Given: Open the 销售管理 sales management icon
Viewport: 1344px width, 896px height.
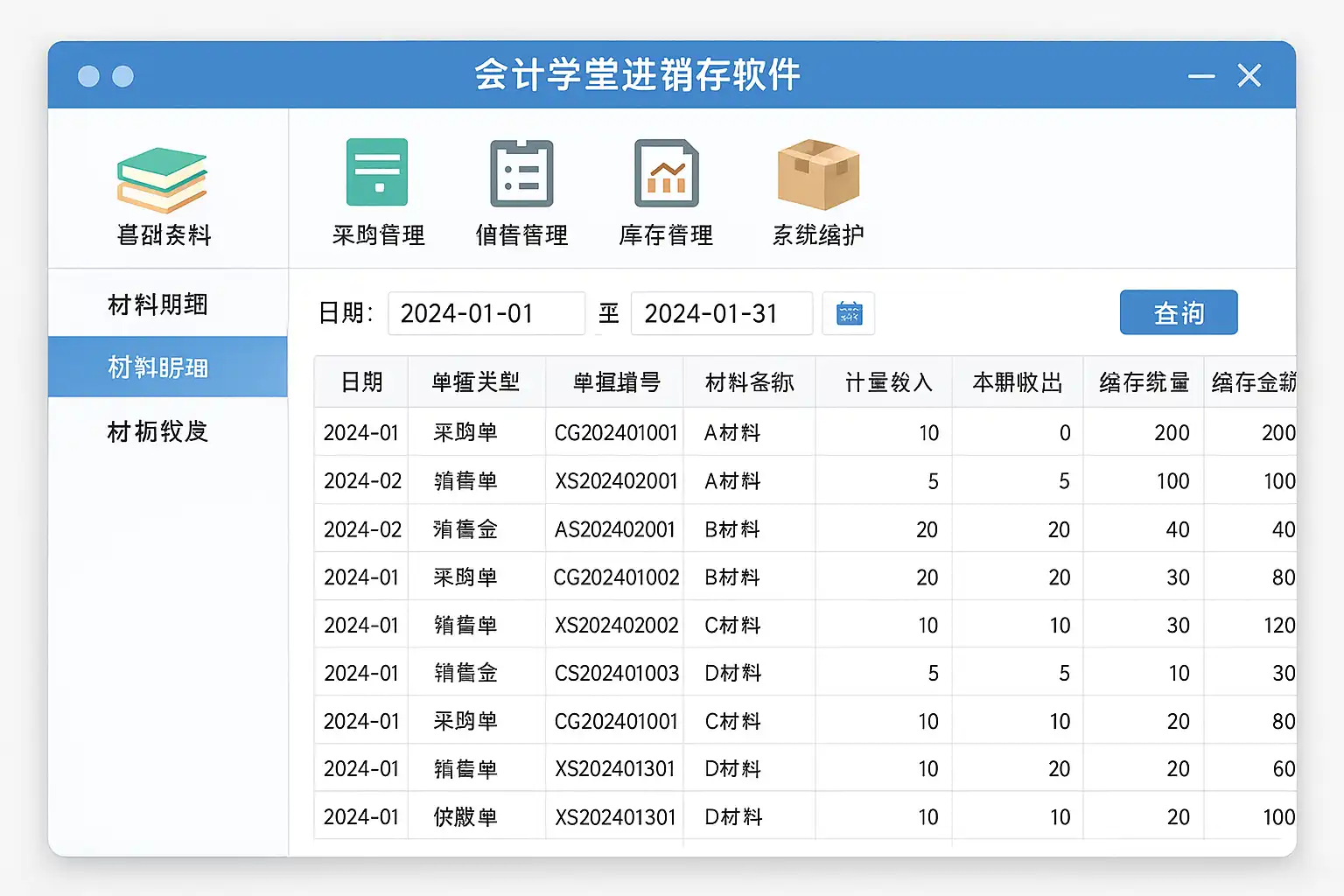Looking at the screenshot, I should [x=521, y=188].
